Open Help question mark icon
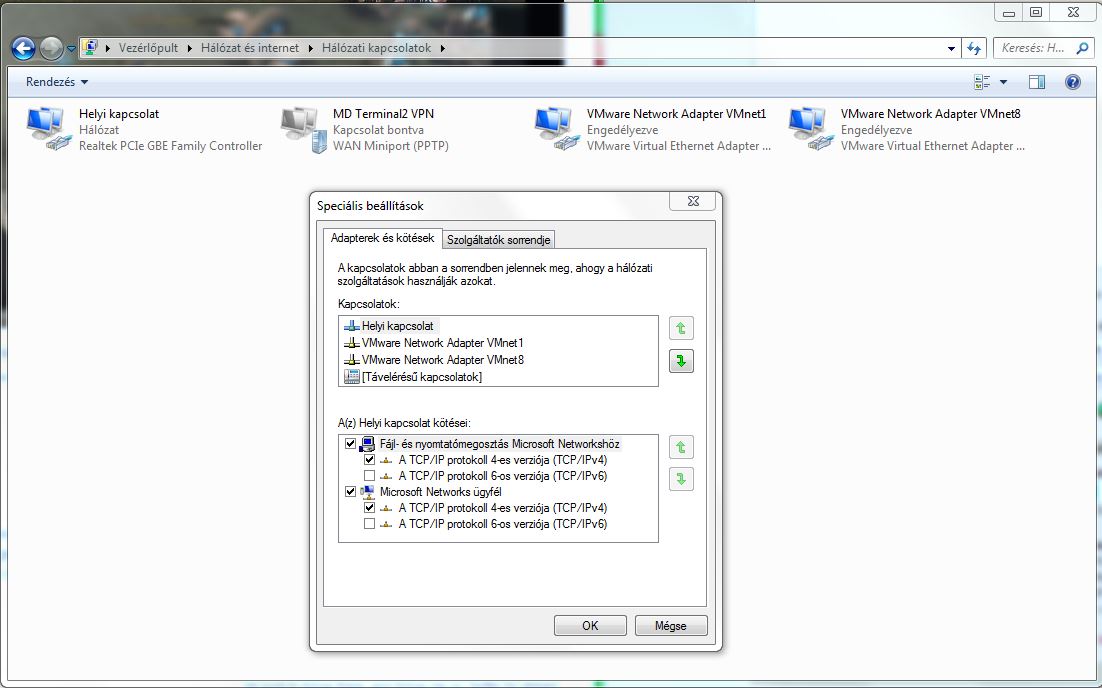The width and height of the screenshot is (1102, 688). click(1072, 82)
